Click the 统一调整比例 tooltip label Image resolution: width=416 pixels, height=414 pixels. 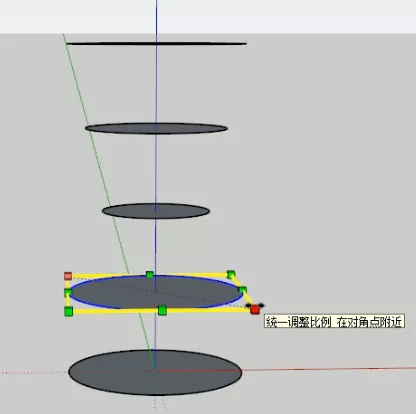[334, 322]
